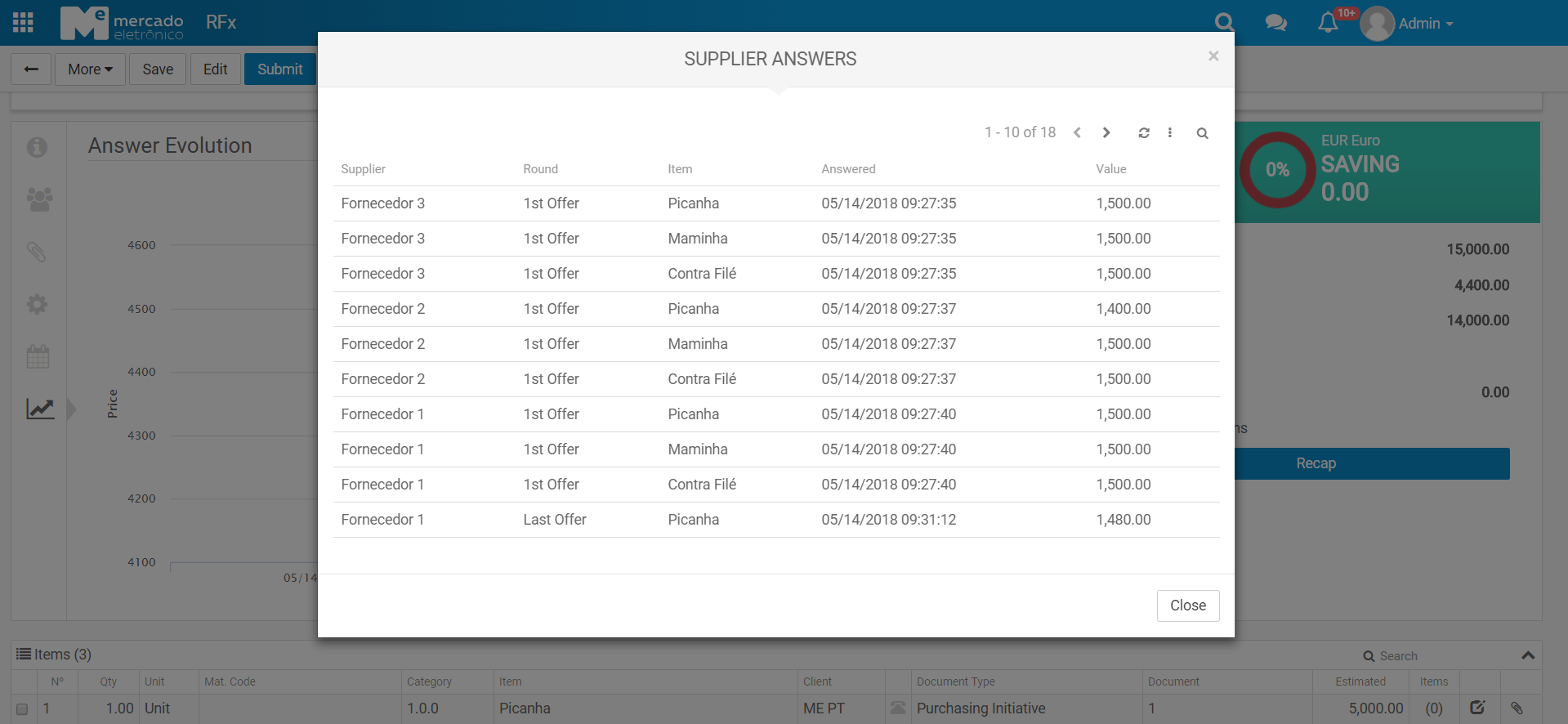Click the Close button in modal
This screenshot has width=1568, height=724.
(1187, 606)
